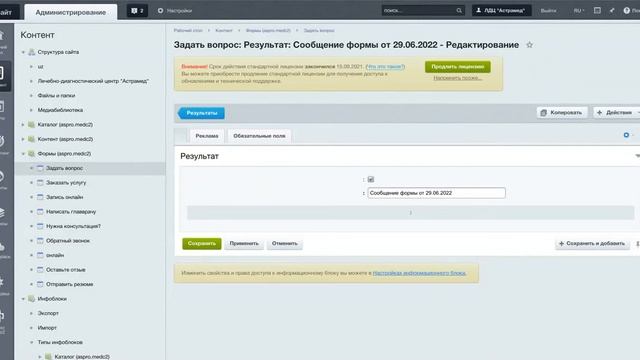Click the Отменить button
640x360 pixels.
(284, 244)
